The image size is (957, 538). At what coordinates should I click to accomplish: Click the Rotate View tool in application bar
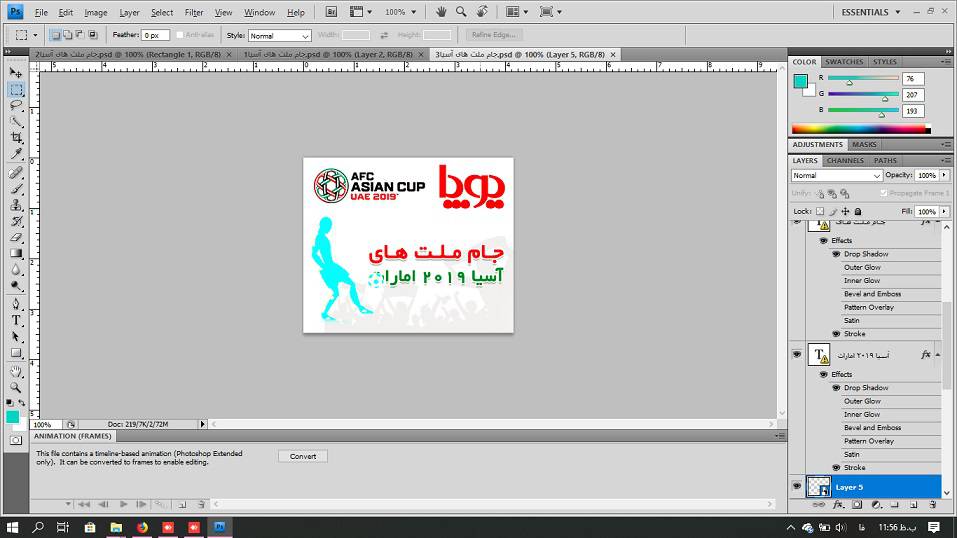point(482,12)
